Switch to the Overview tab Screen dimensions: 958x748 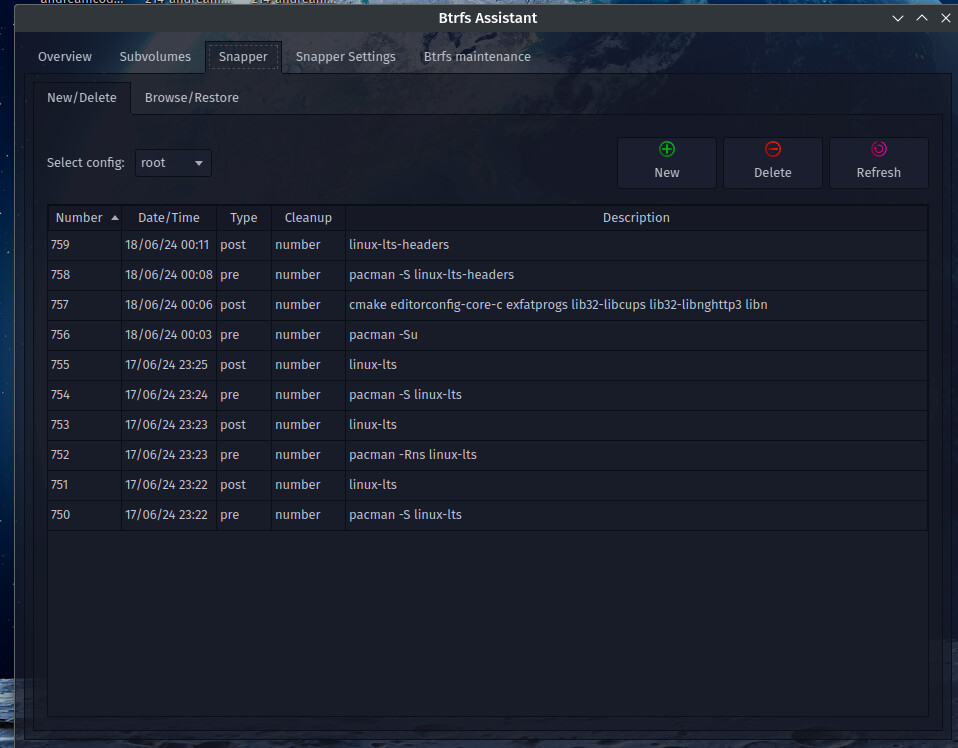65,57
